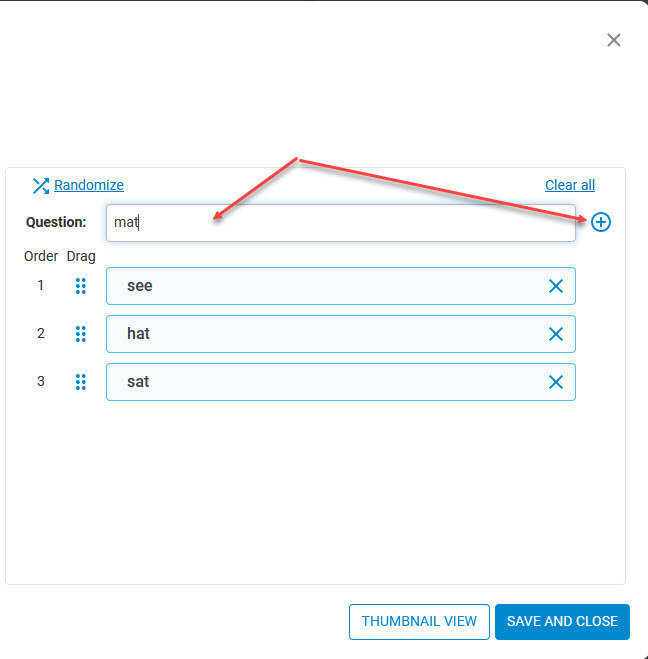
Task: Click the Order column header
Action: point(41,256)
